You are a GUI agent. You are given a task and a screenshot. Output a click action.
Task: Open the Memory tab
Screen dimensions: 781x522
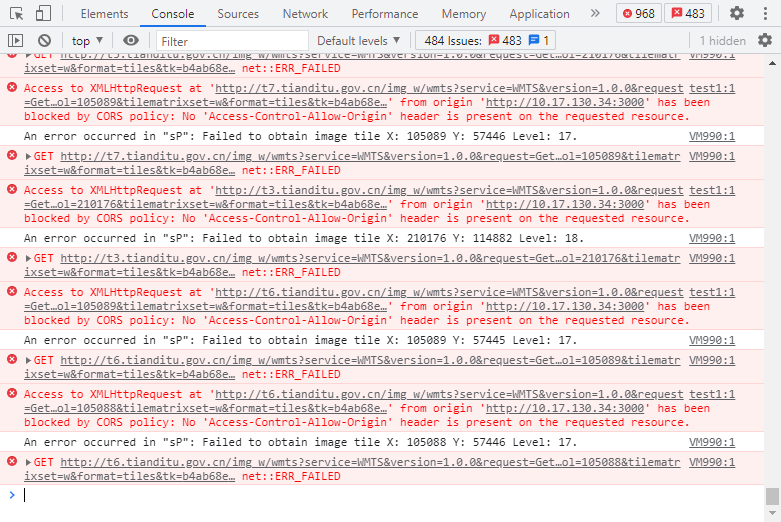click(x=464, y=14)
